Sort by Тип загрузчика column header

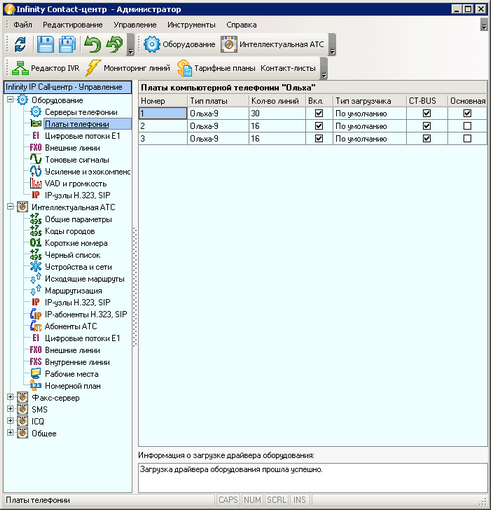[x=369, y=101]
